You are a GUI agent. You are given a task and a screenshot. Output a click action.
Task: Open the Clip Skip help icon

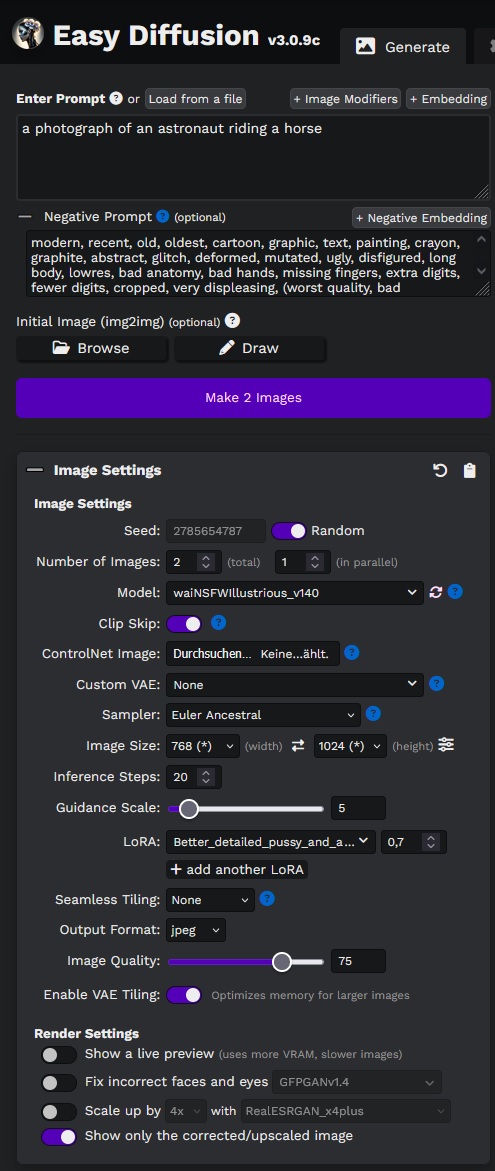218,623
